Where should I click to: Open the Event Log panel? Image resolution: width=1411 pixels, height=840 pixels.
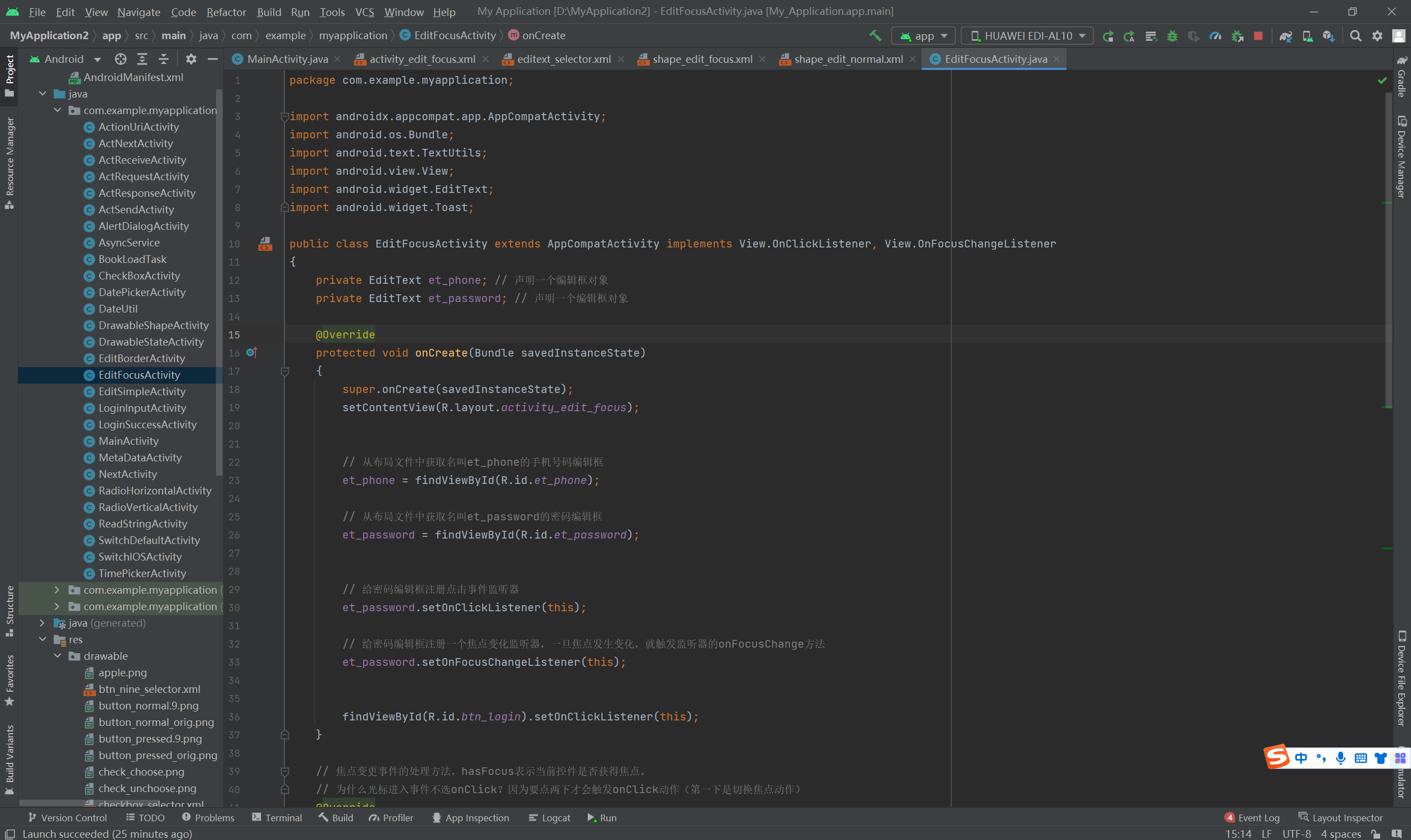[x=1252, y=817]
